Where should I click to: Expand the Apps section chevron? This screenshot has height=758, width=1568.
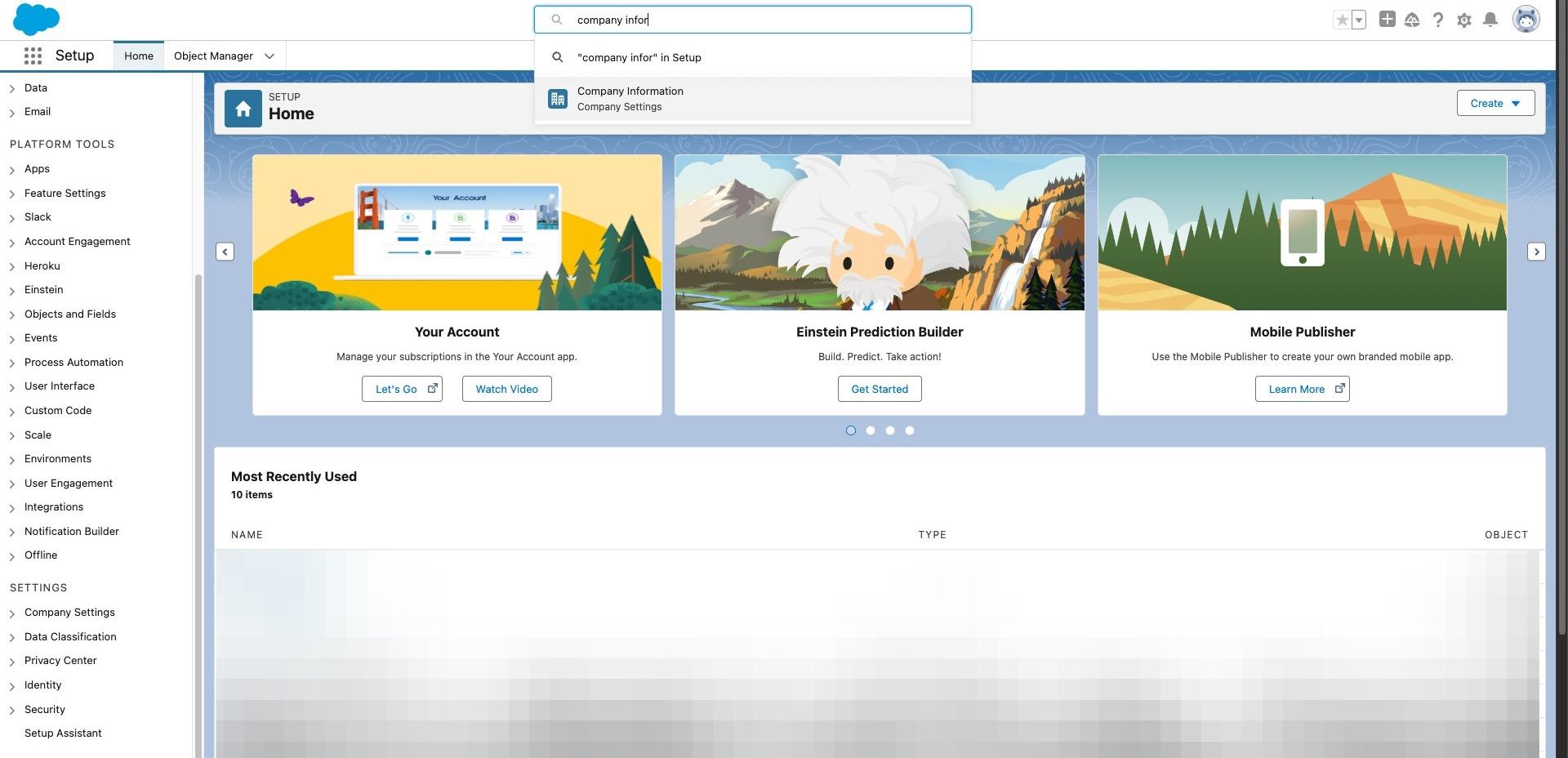[x=12, y=170]
